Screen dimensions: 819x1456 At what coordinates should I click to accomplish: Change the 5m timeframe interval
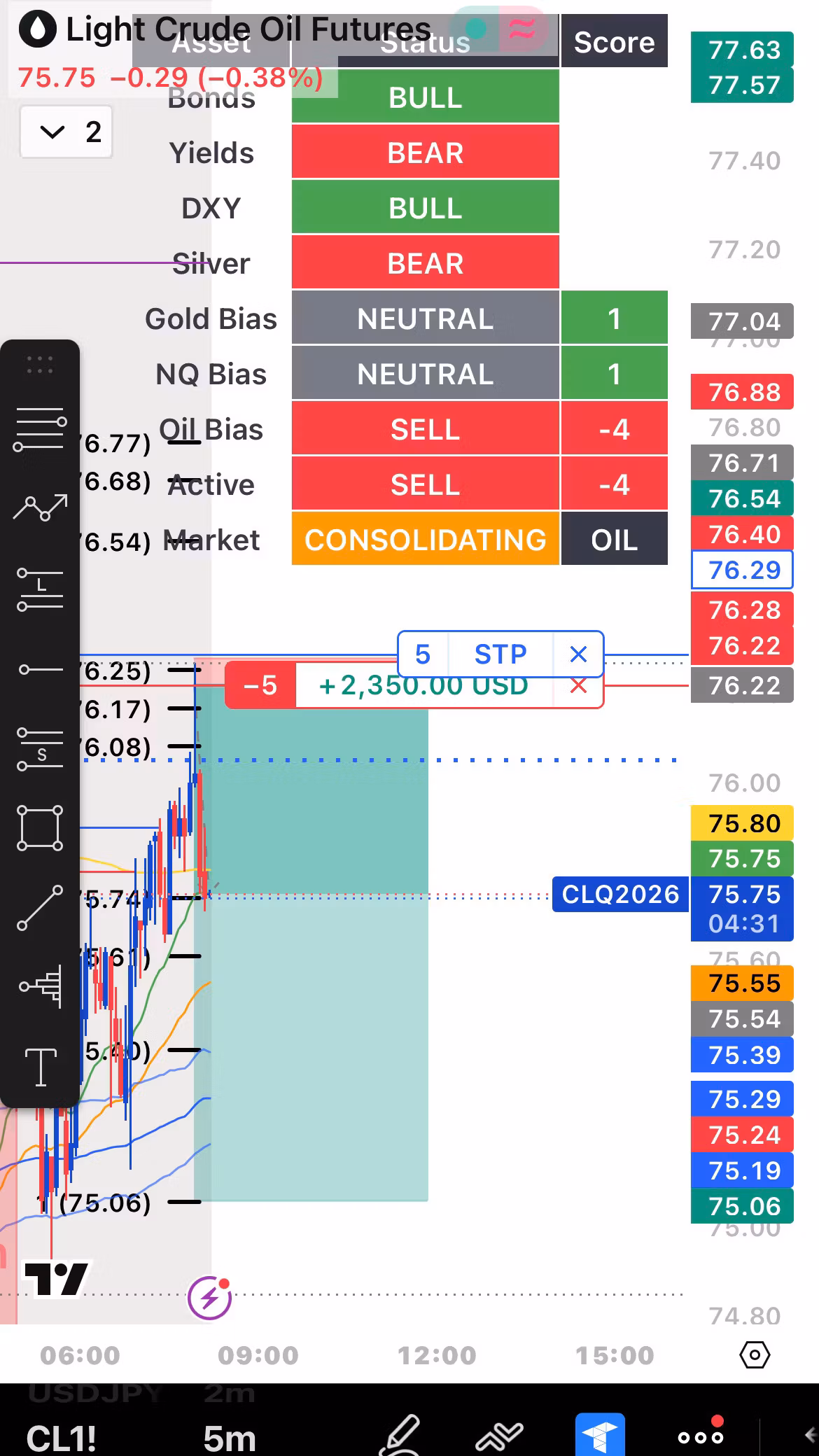coord(230,1438)
